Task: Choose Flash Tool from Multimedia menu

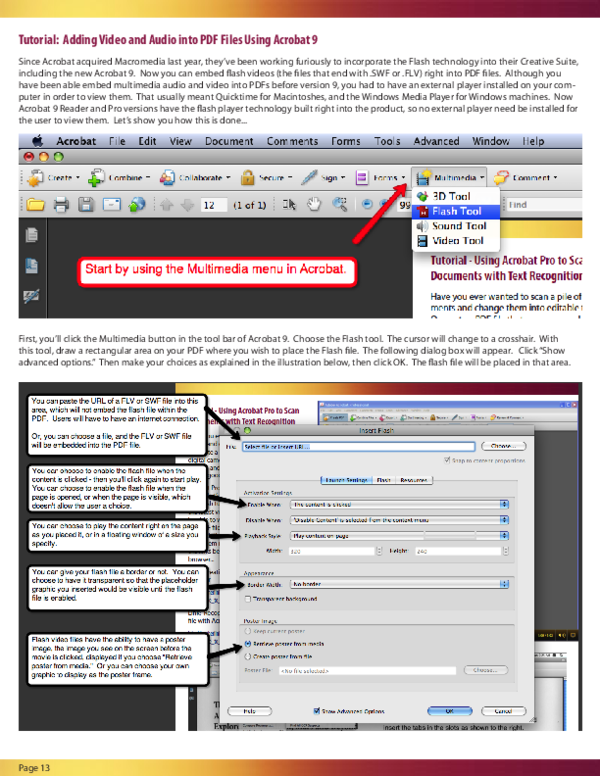Action: (456, 211)
